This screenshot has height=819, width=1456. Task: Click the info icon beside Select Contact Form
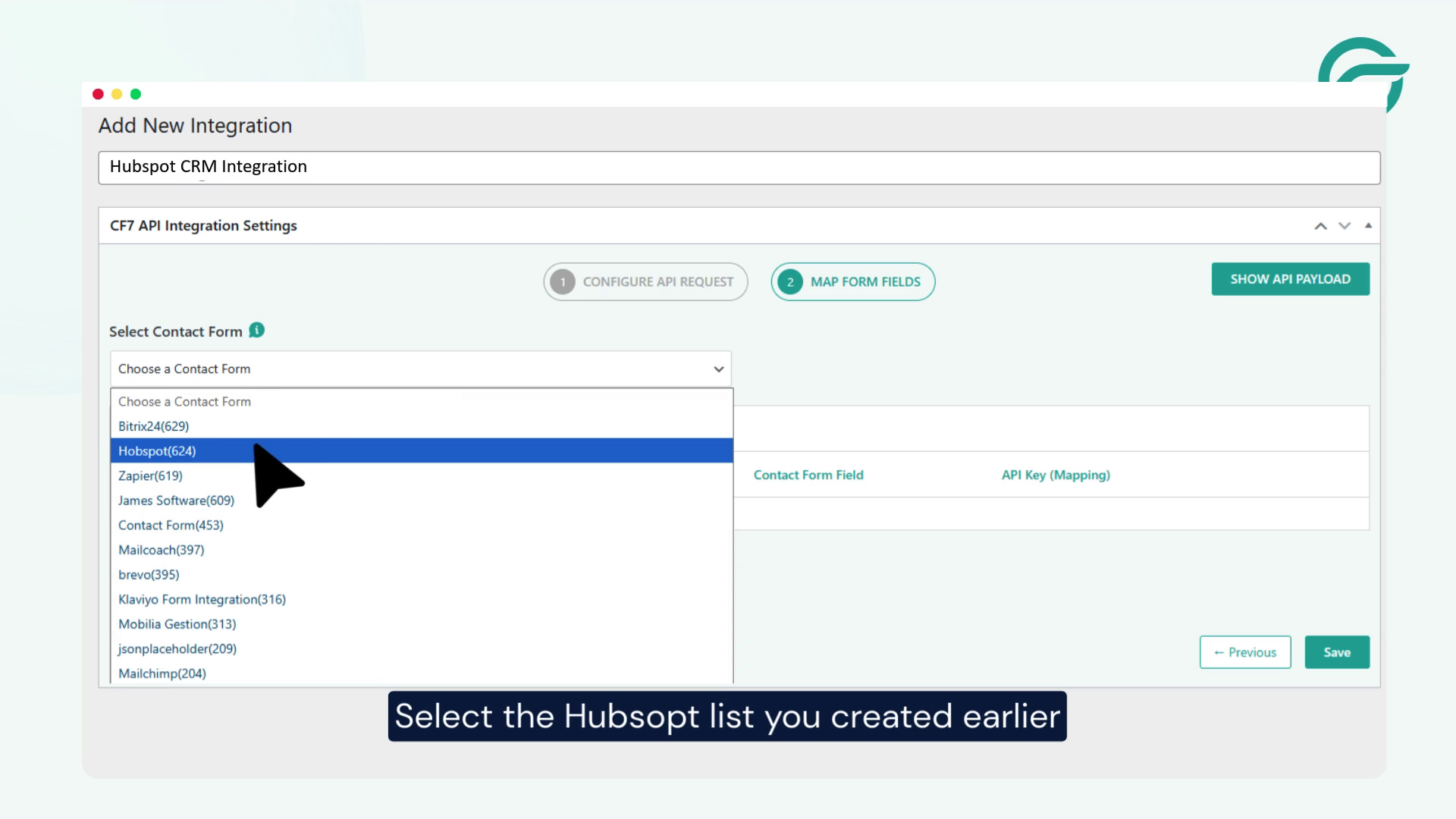[x=255, y=331]
